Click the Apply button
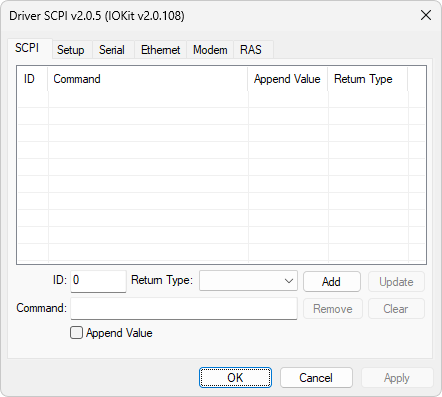Screen dimensions: 442x397 [x=397, y=378]
